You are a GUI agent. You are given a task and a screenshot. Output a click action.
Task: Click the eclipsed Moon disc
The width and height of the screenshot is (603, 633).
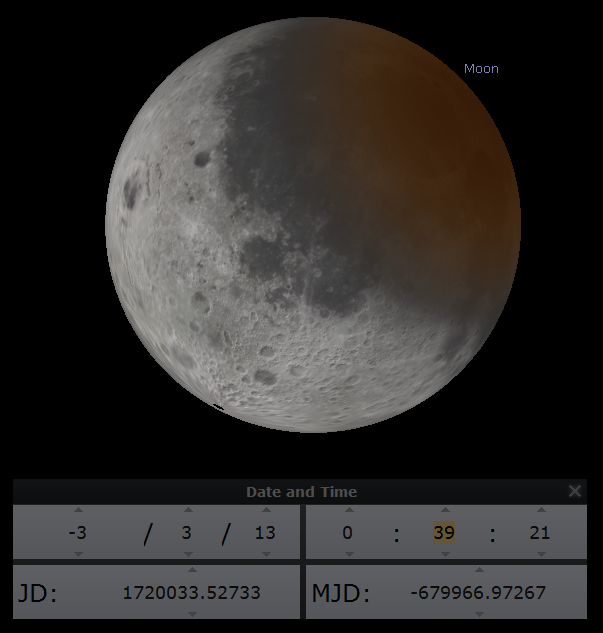tap(313, 225)
